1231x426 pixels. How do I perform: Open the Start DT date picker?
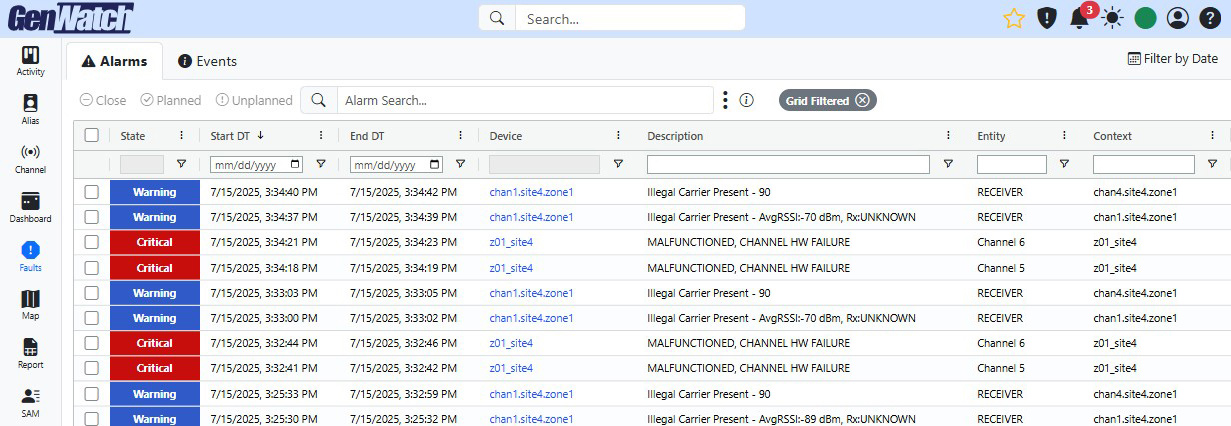click(x=295, y=164)
